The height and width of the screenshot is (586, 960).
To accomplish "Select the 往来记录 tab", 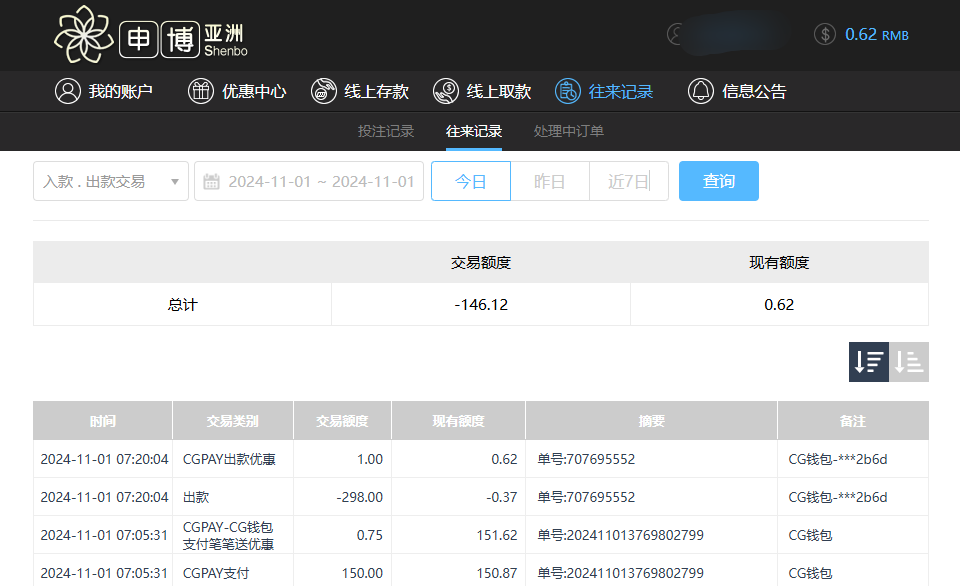I will (472, 130).
